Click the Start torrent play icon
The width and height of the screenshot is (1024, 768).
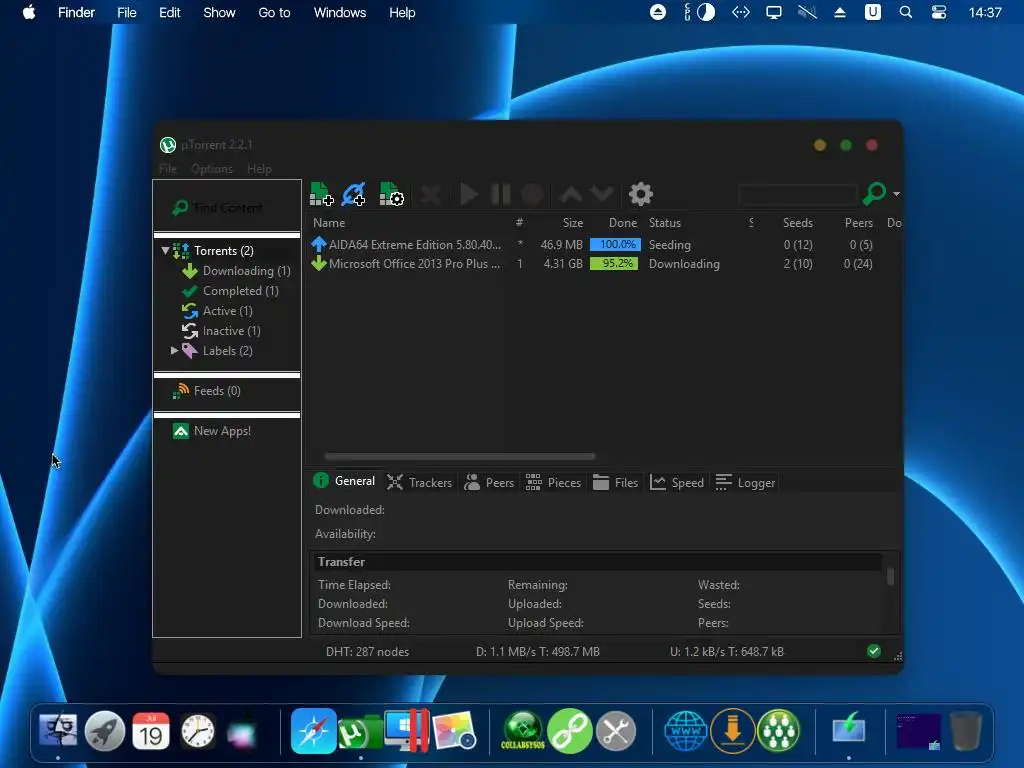tap(468, 194)
